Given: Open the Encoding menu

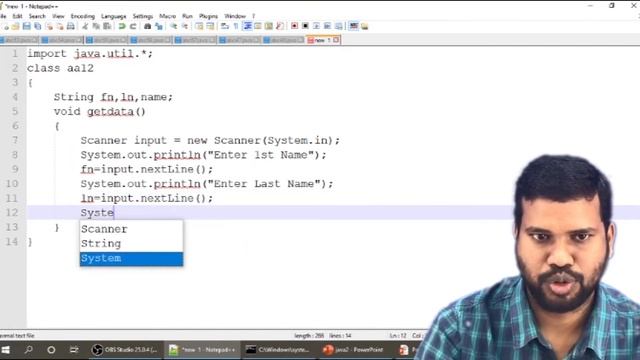Looking at the screenshot, I should click(x=82, y=16).
